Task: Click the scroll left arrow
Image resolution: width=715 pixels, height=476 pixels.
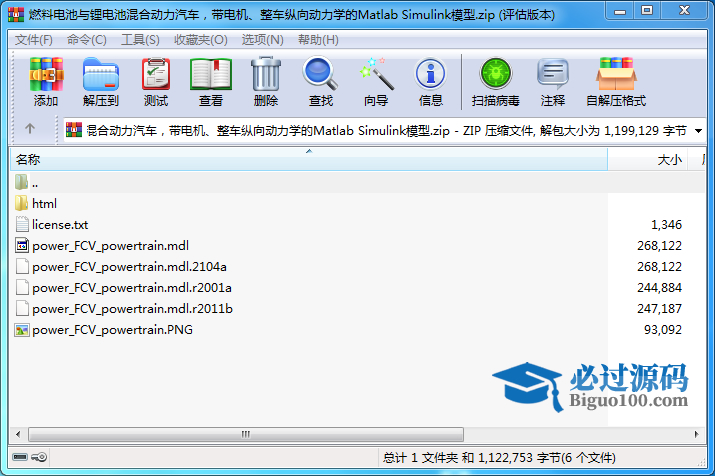Action: 18,434
